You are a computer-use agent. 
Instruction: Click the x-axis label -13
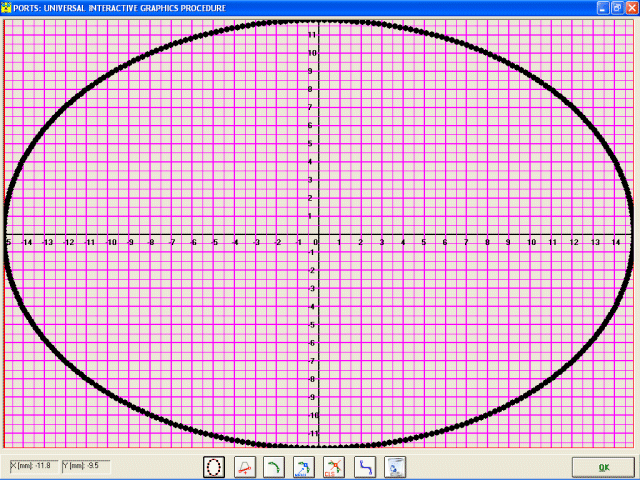click(x=47, y=242)
